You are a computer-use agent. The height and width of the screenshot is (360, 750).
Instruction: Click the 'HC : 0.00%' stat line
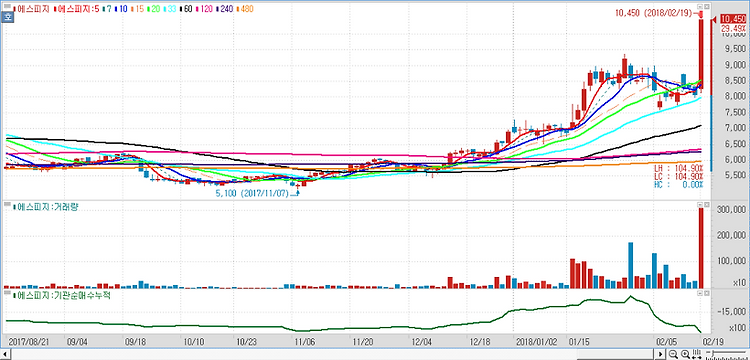click(679, 185)
